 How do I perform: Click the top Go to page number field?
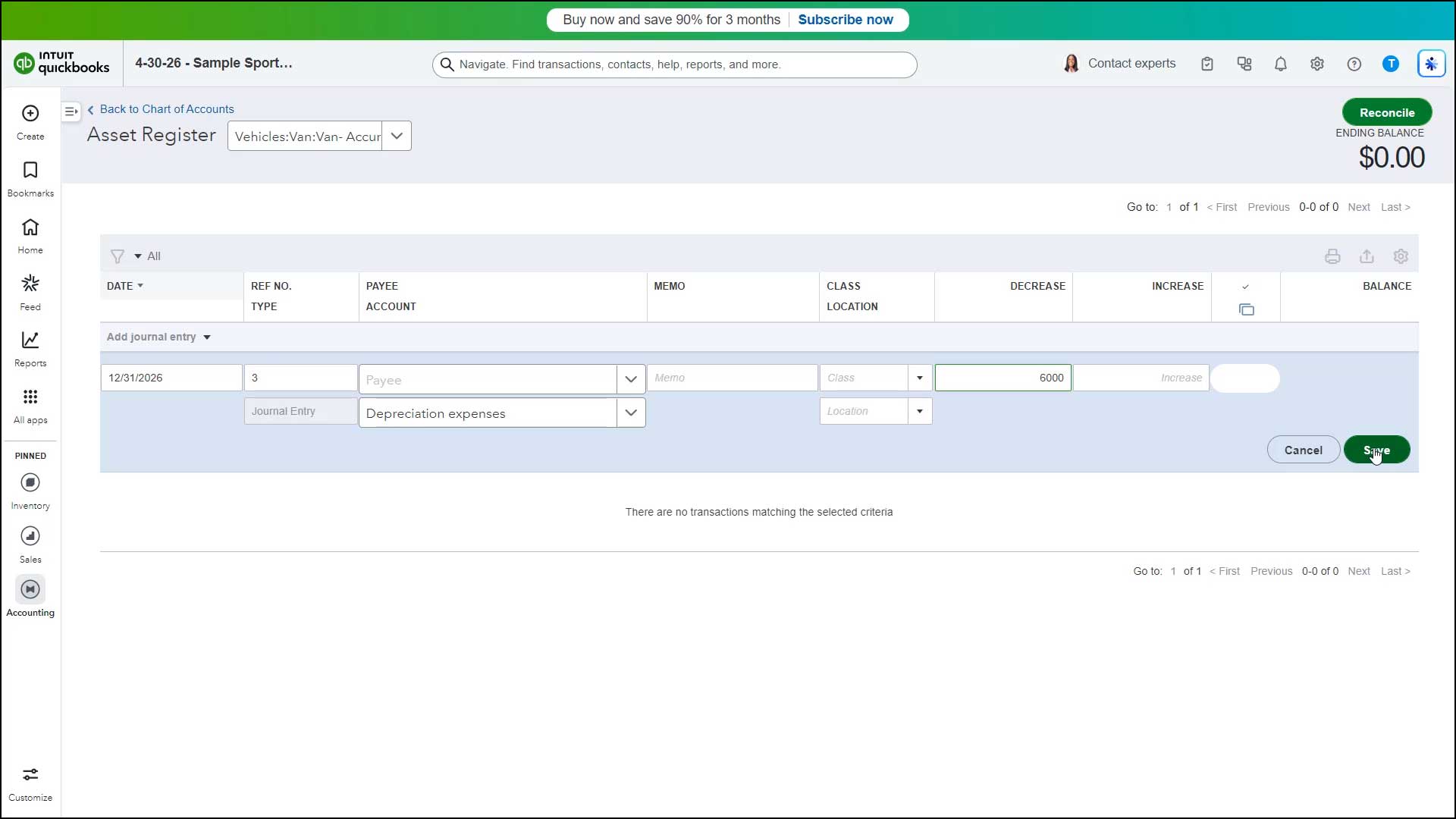pos(1169,207)
